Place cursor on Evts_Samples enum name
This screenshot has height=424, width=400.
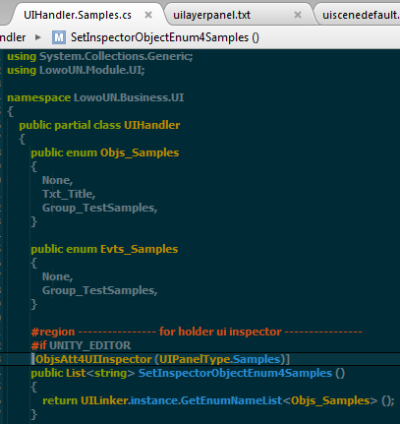[139, 249]
